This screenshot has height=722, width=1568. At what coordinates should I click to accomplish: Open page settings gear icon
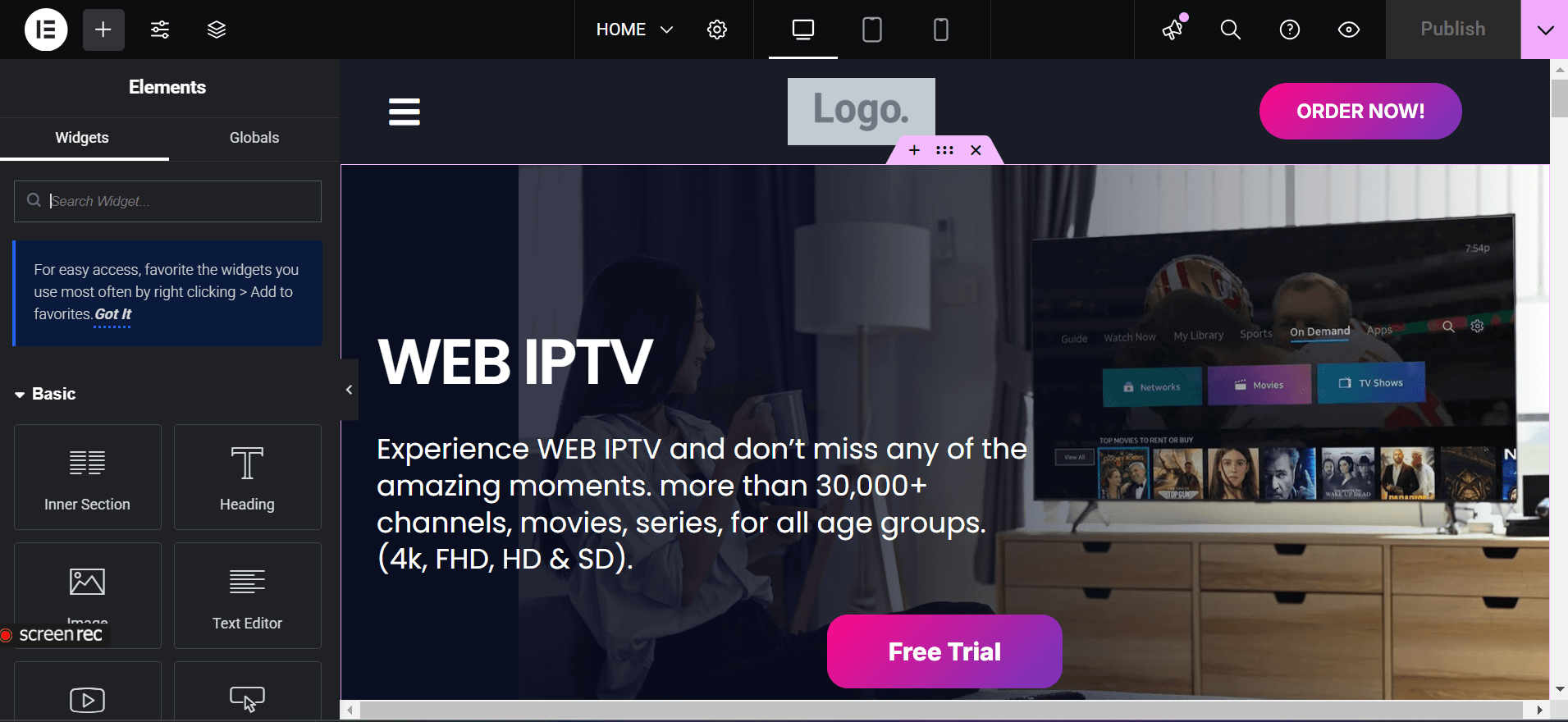click(717, 30)
